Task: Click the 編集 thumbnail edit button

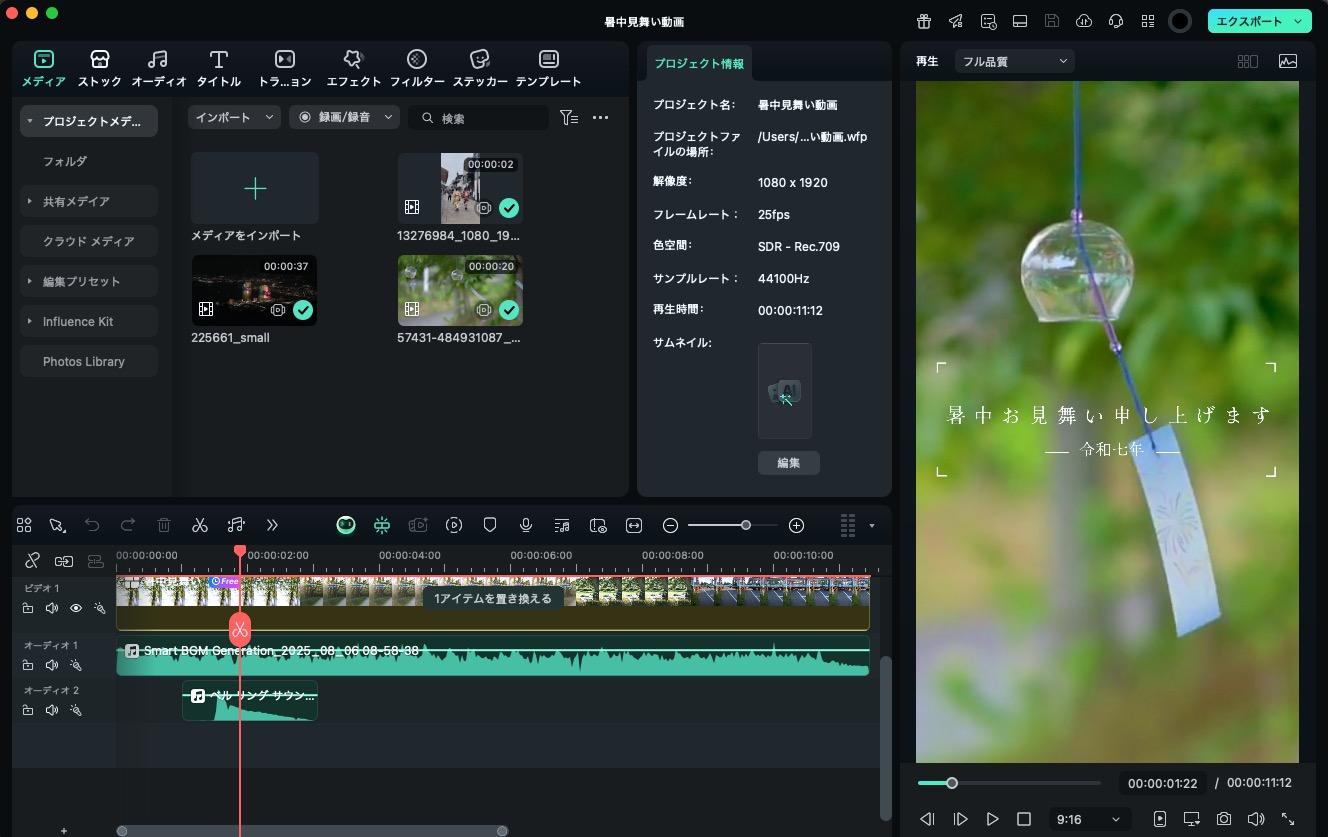Action: (x=788, y=463)
